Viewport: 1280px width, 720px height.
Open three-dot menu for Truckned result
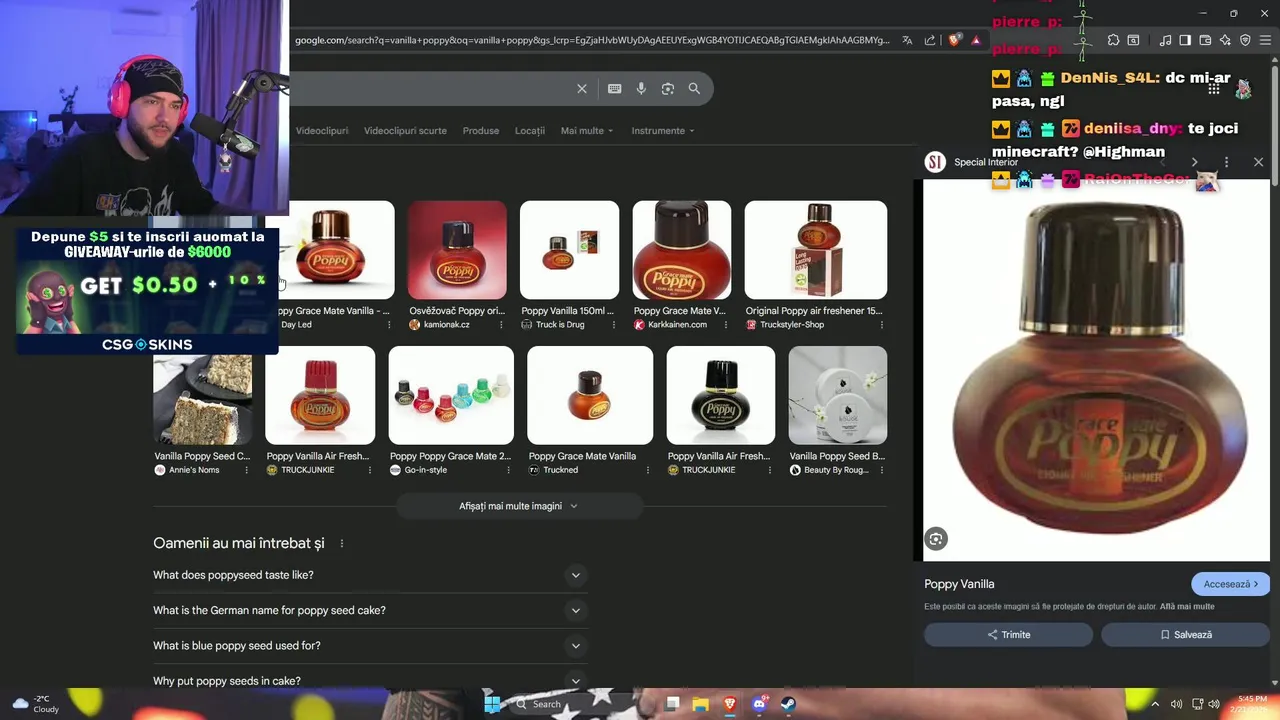click(x=647, y=470)
